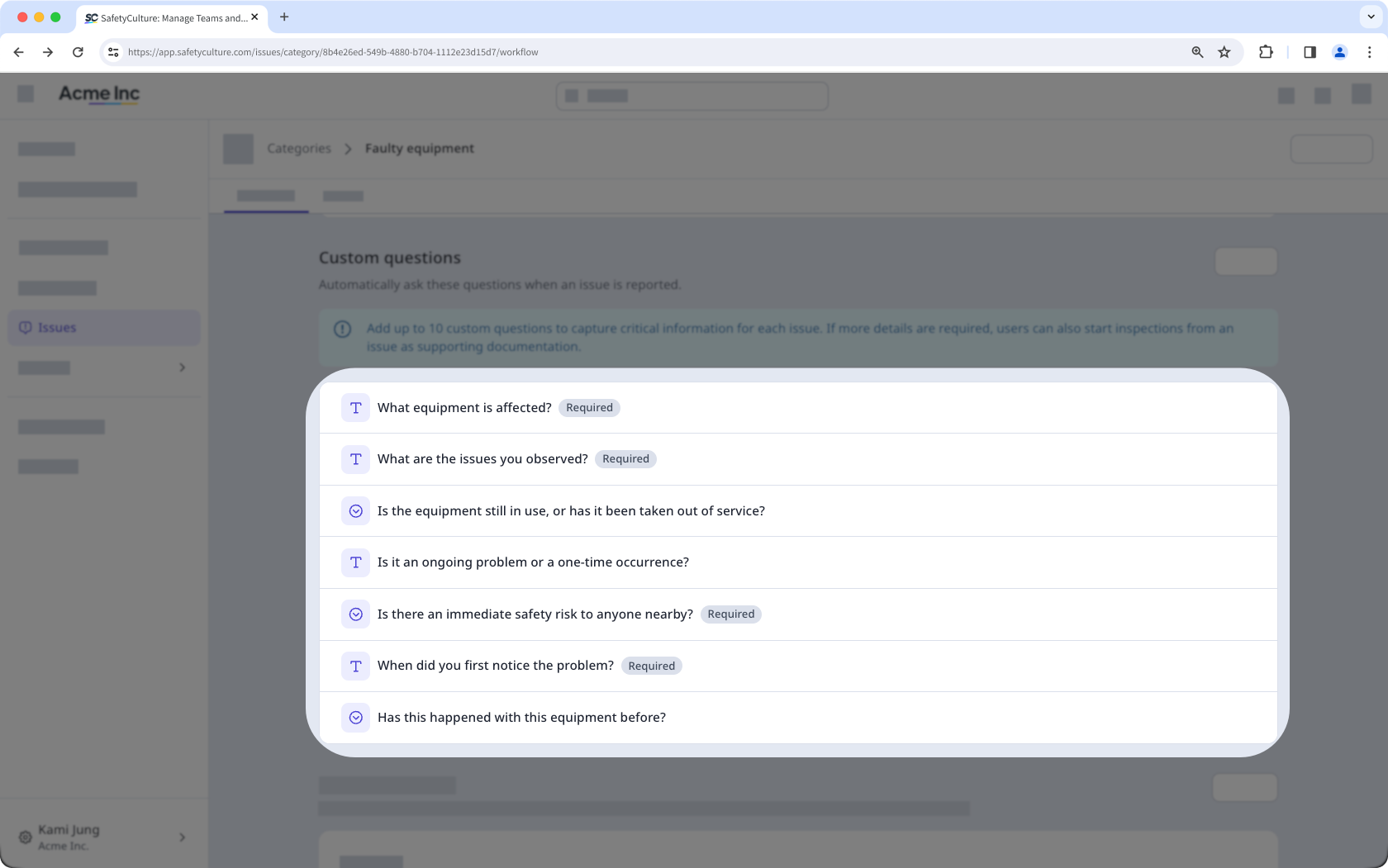The height and width of the screenshot is (868, 1388).
Task: Toggle the browser side panel icon
Action: click(x=1310, y=52)
